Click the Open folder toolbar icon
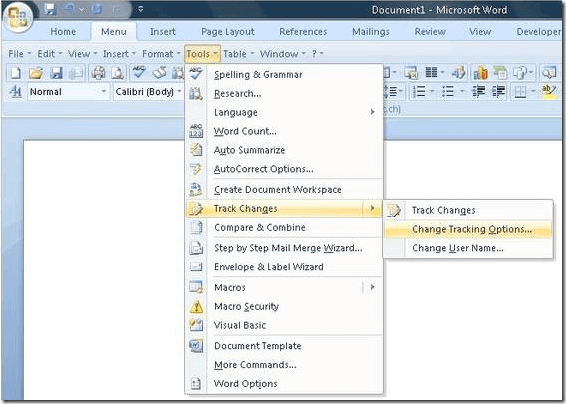566x404 pixels. click(36, 73)
